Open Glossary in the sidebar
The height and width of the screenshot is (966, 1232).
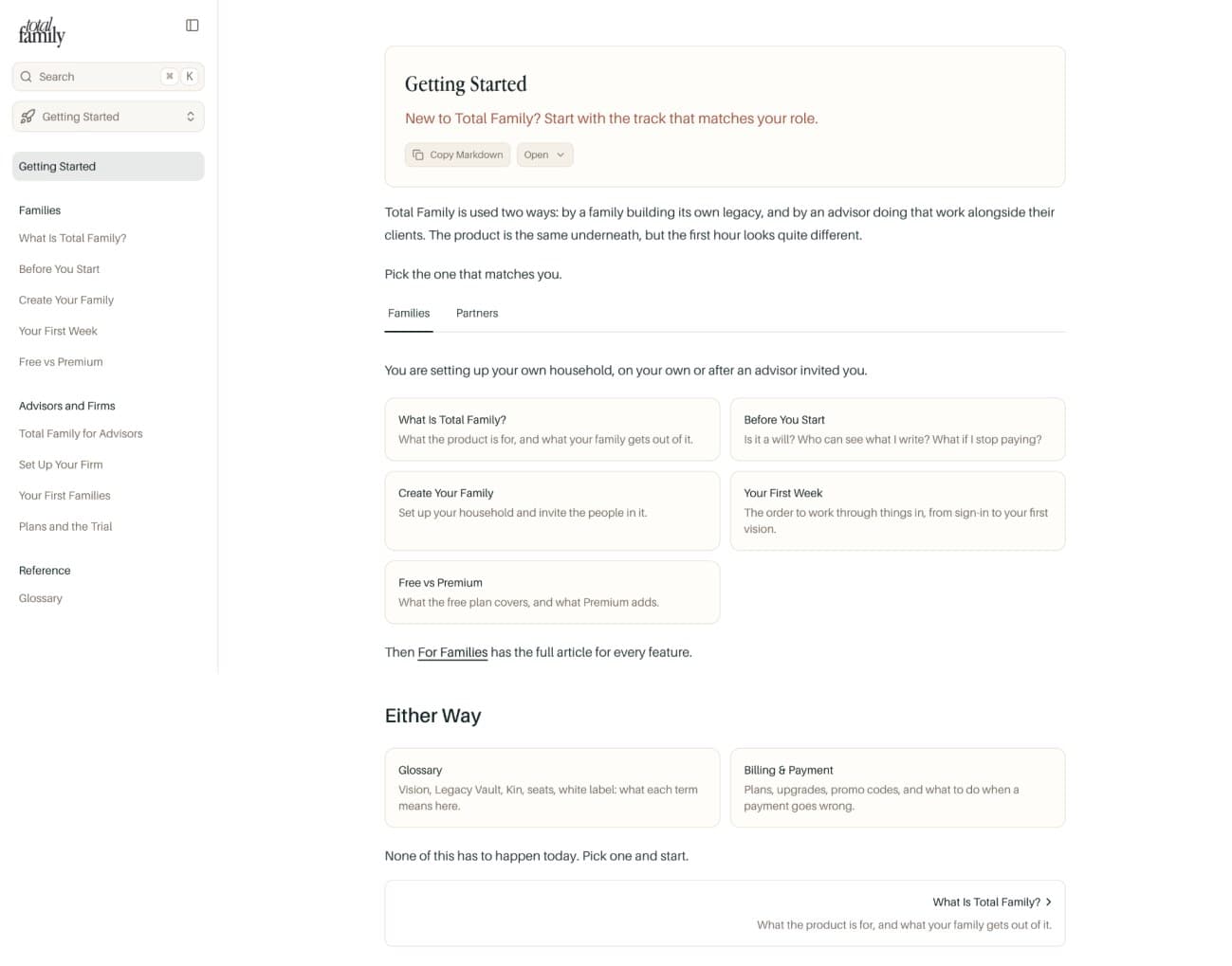pos(41,599)
